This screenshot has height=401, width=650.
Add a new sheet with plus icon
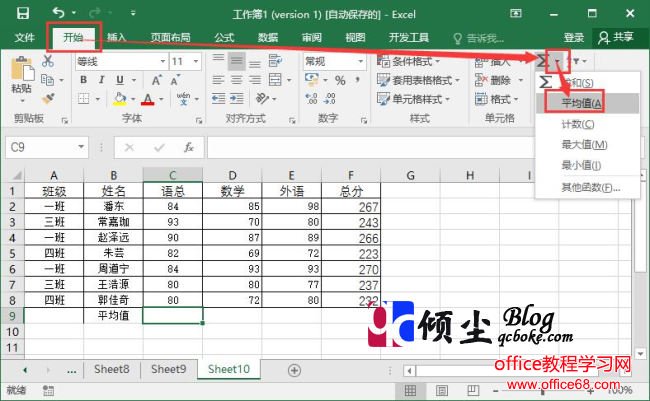(294, 370)
